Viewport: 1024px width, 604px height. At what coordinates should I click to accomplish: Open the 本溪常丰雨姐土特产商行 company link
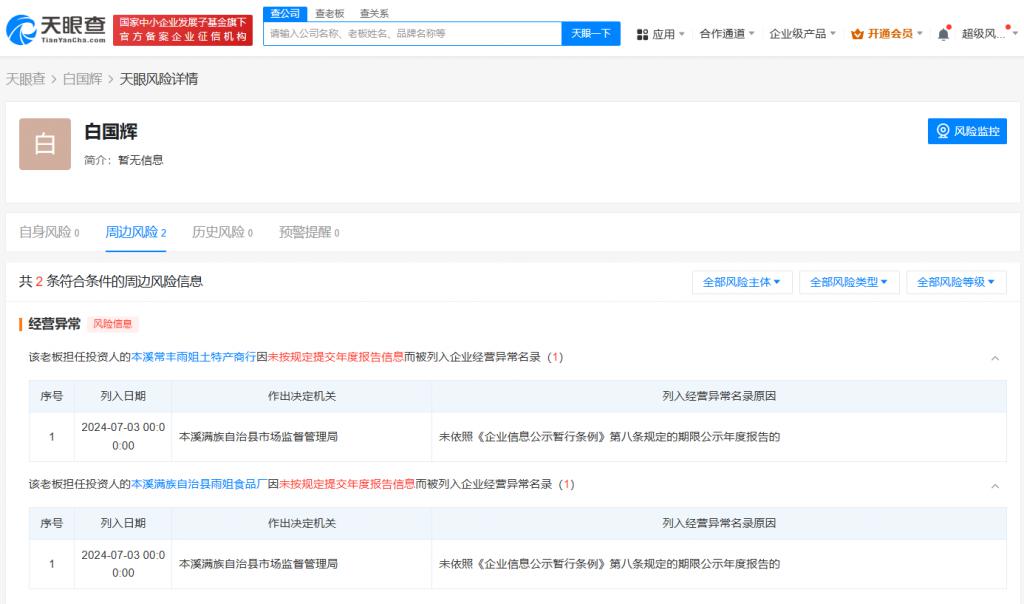click(193, 357)
